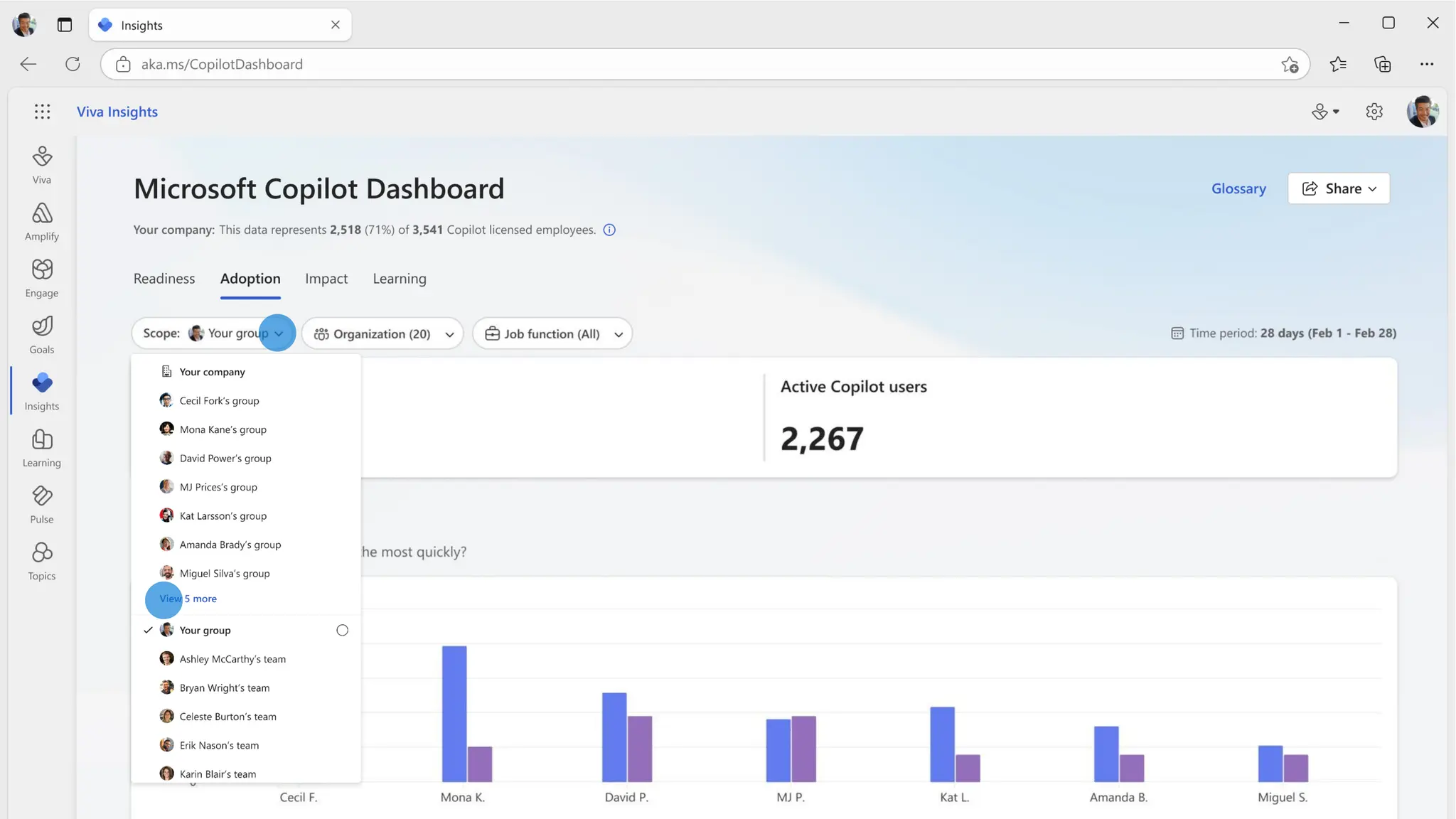Click View 5 more link
This screenshot has height=819, width=1456.
pyautogui.click(x=188, y=599)
